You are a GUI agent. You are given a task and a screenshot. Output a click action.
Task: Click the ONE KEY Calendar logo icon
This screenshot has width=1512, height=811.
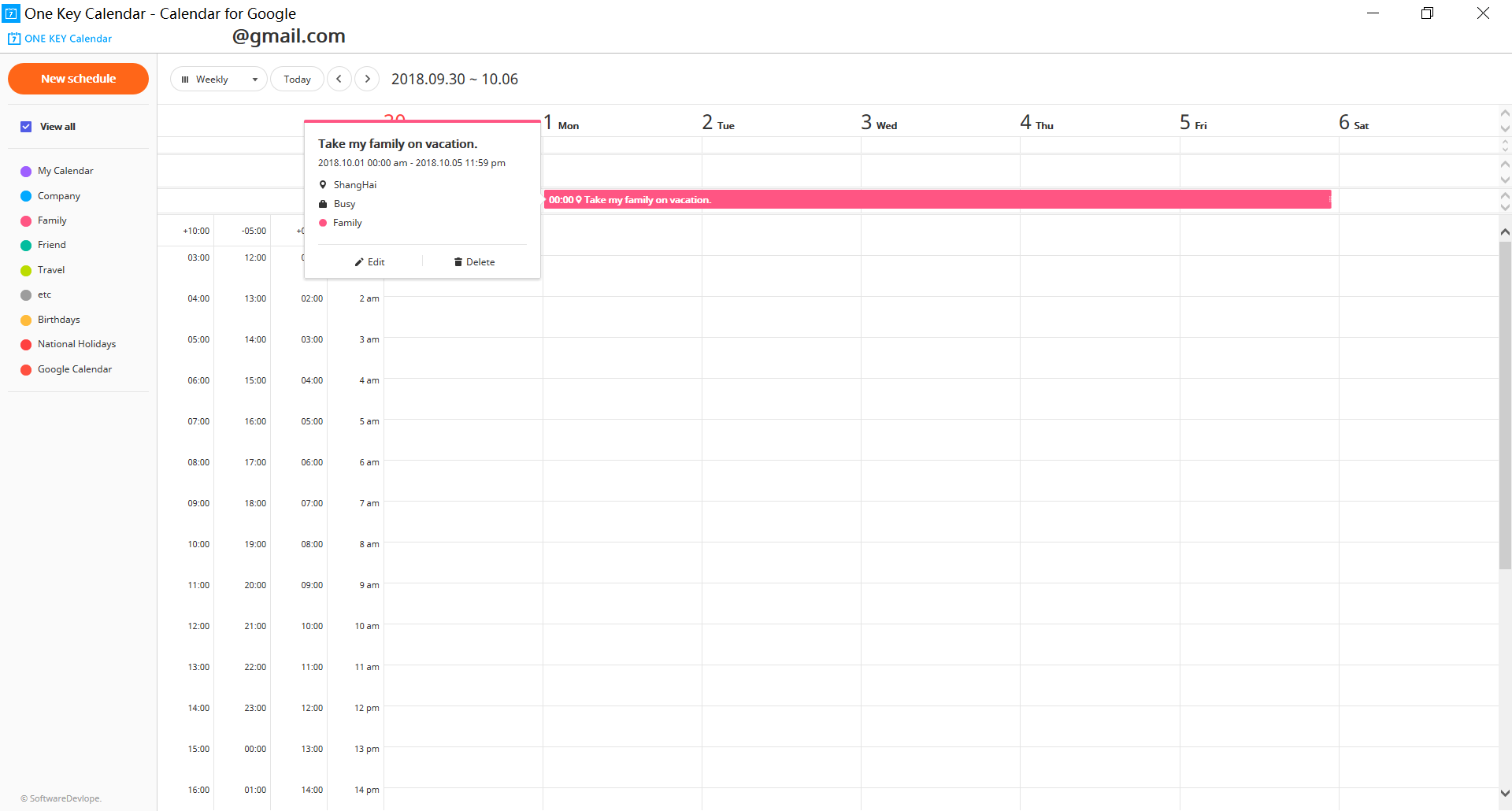click(x=14, y=39)
